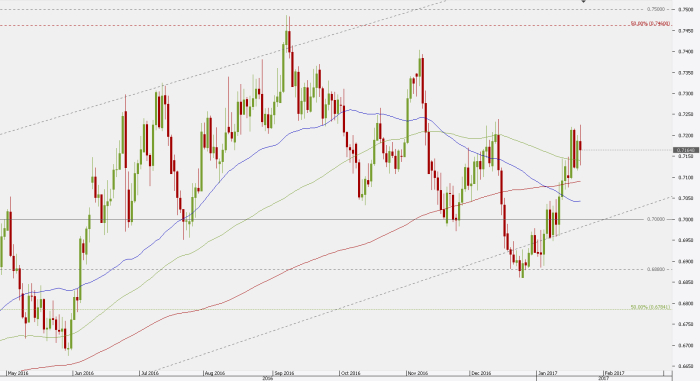
Task: Click the 0.75000 horizontal line label
Action: 655,9
